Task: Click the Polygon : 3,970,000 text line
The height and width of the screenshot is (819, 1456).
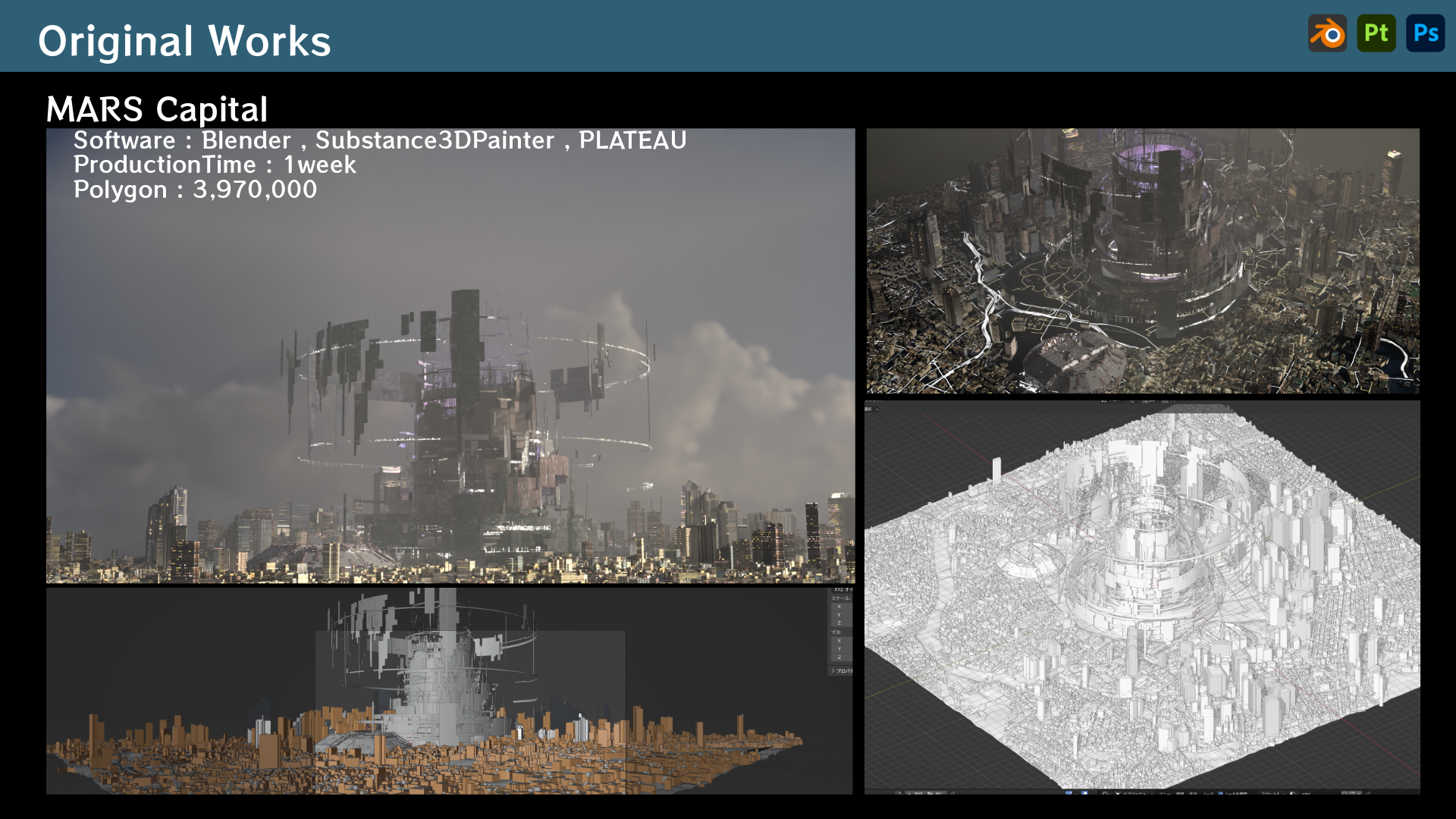Action: tap(195, 190)
